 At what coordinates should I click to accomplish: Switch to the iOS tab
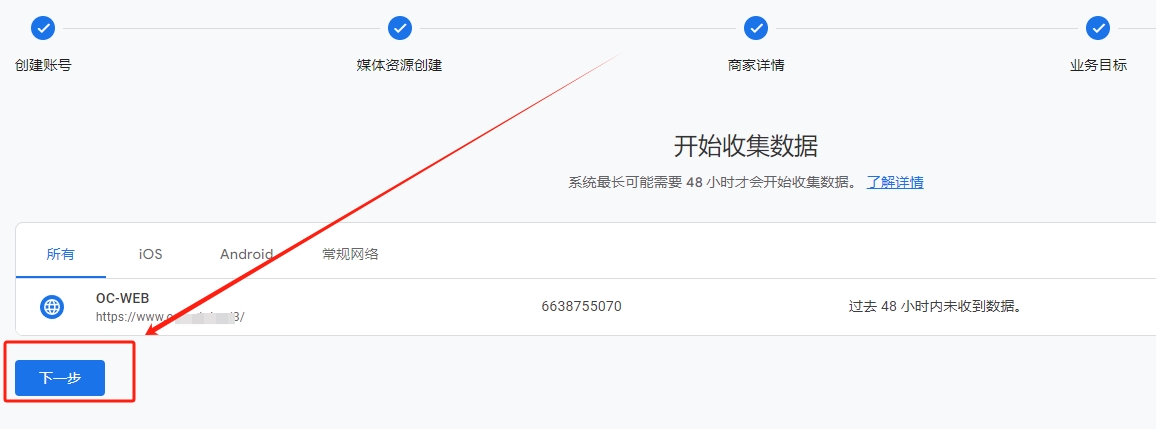[150, 254]
